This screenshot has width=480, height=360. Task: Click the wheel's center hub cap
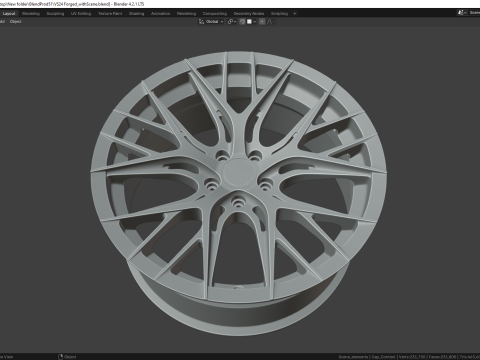coord(238,173)
